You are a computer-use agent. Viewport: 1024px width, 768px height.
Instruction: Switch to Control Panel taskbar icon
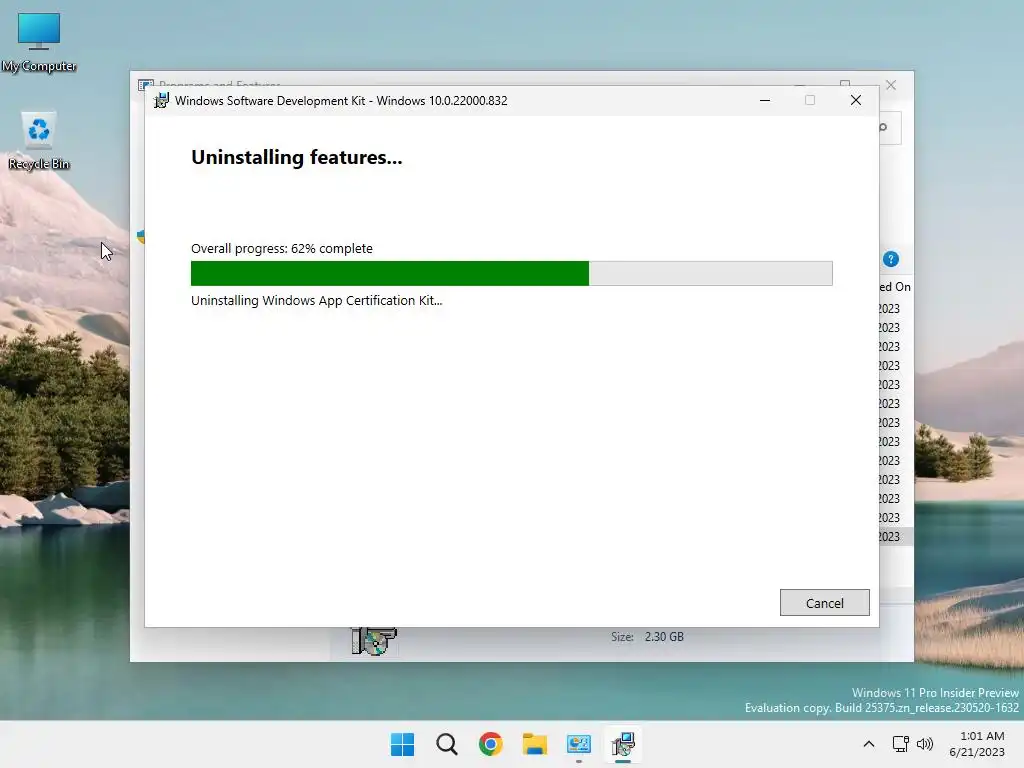pos(579,744)
